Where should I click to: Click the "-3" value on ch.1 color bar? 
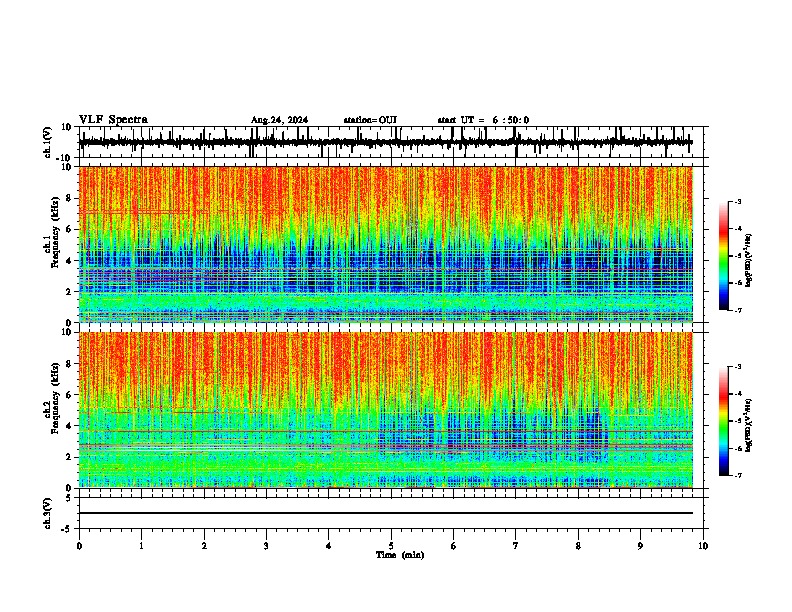(x=737, y=202)
